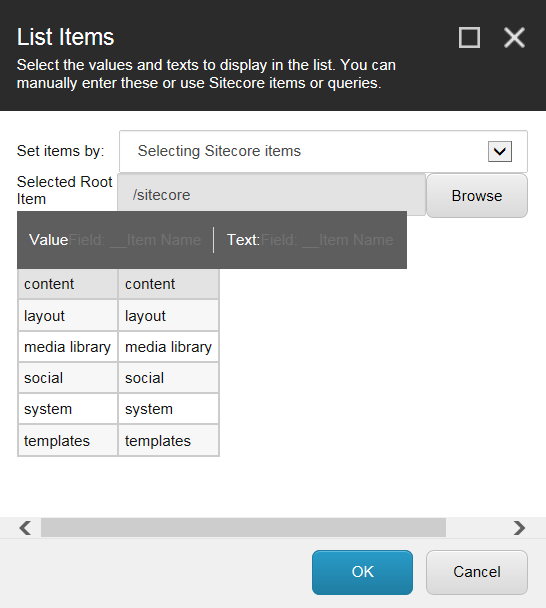
Task: Click the Selected Root Item path field
Action: [x=271, y=195]
